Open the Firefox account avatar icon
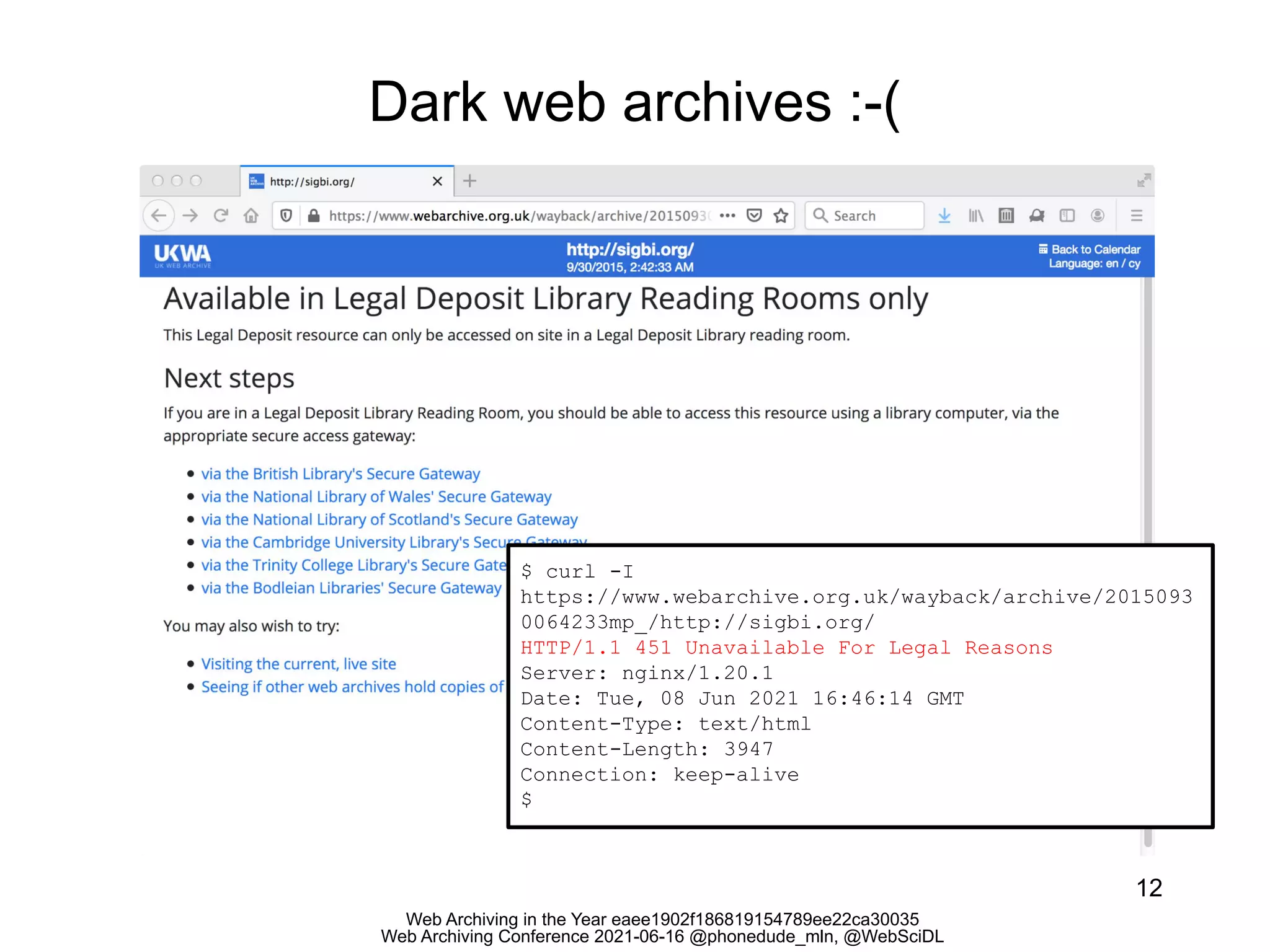The width and height of the screenshot is (1270, 952). pos(1098,216)
